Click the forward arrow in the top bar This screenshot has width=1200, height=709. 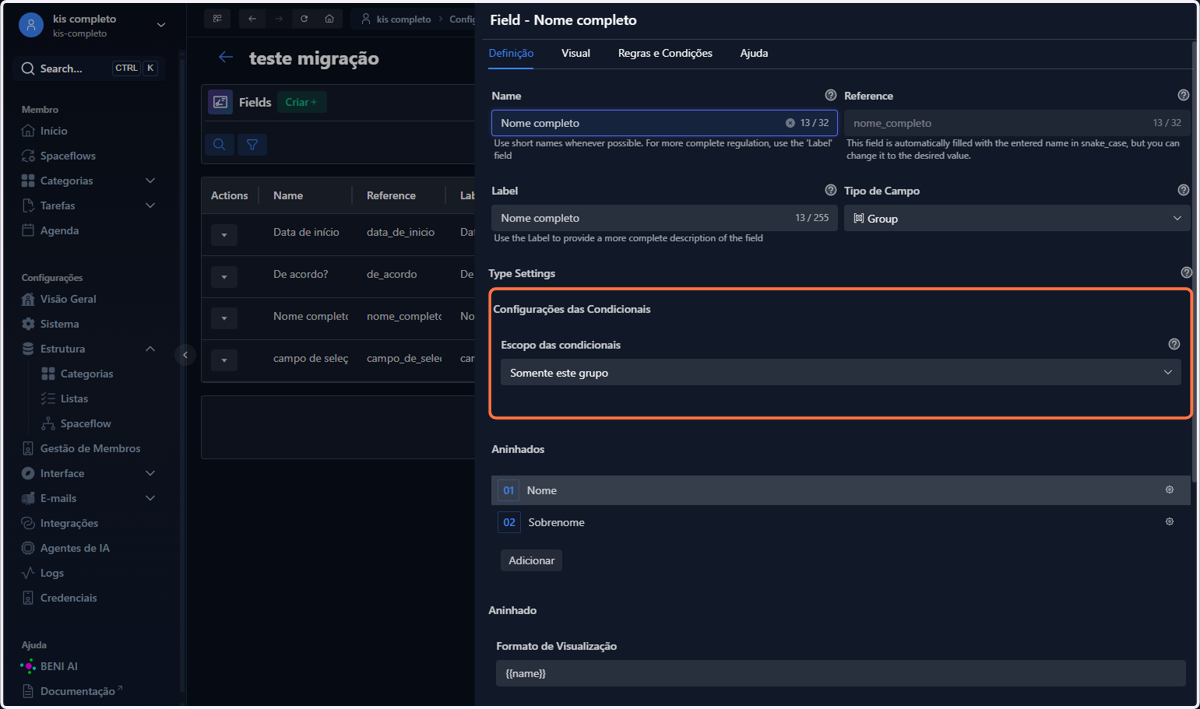pyautogui.click(x=278, y=19)
